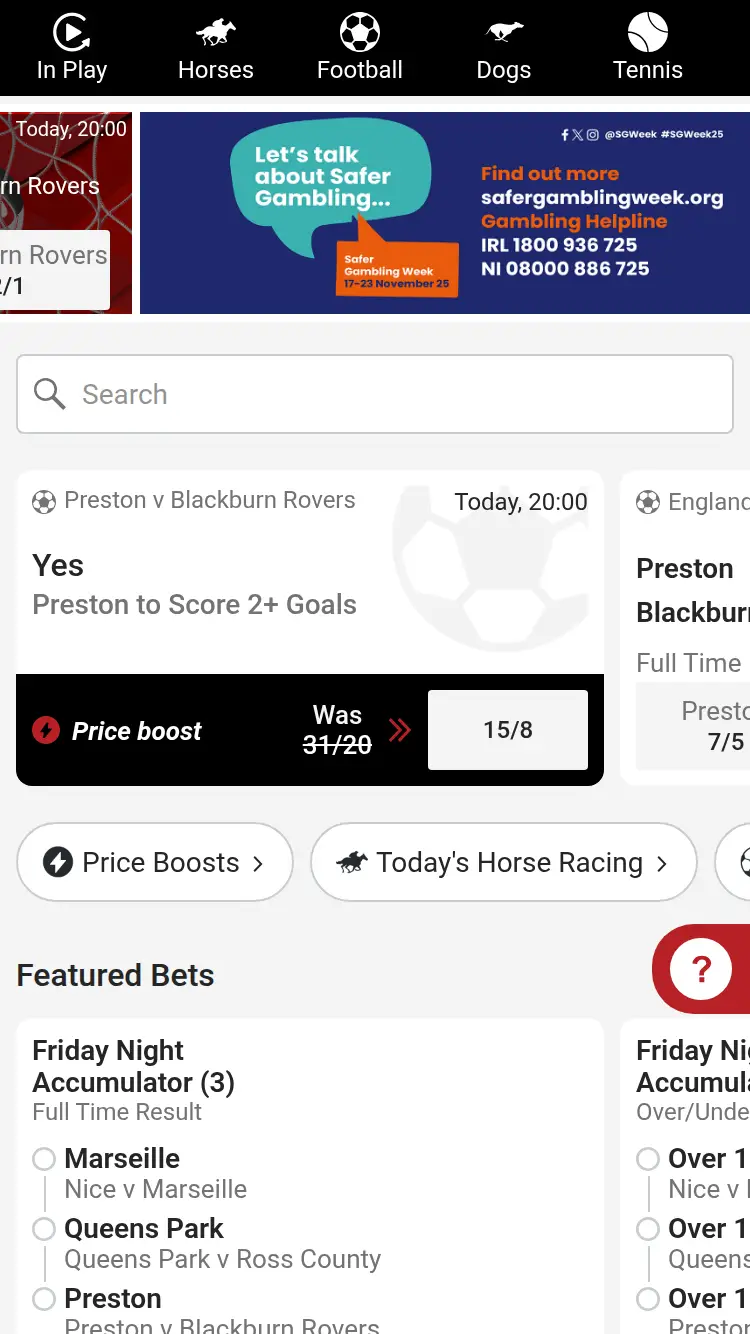Click the Price boost lightning icon
Image resolution: width=750 pixels, height=1334 pixels.
46,731
